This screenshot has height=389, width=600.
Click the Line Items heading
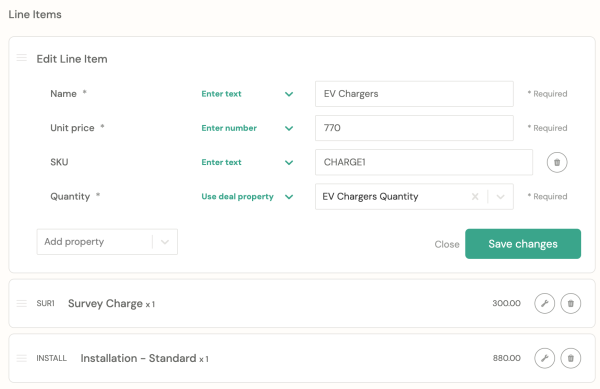pyautogui.click(x=35, y=15)
